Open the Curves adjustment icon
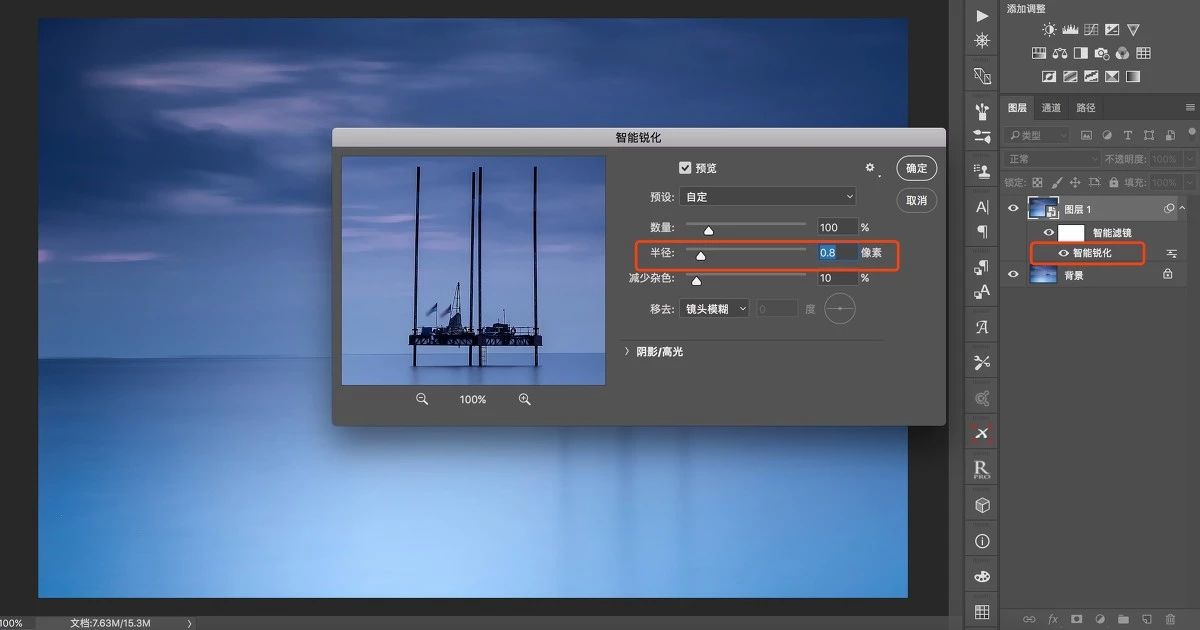The width and height of the screenshot is (1200, 630). 1089,29
